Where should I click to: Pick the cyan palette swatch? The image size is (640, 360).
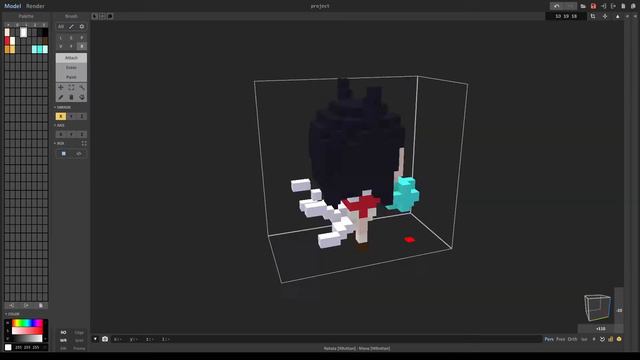(40, 49)
